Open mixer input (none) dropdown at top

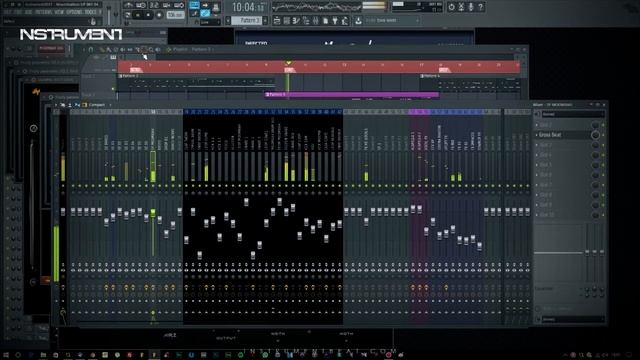572,114
